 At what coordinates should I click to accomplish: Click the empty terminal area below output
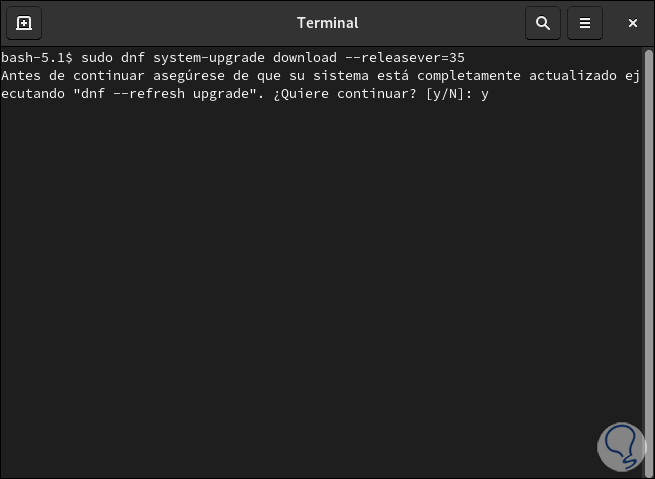[300, 280]
